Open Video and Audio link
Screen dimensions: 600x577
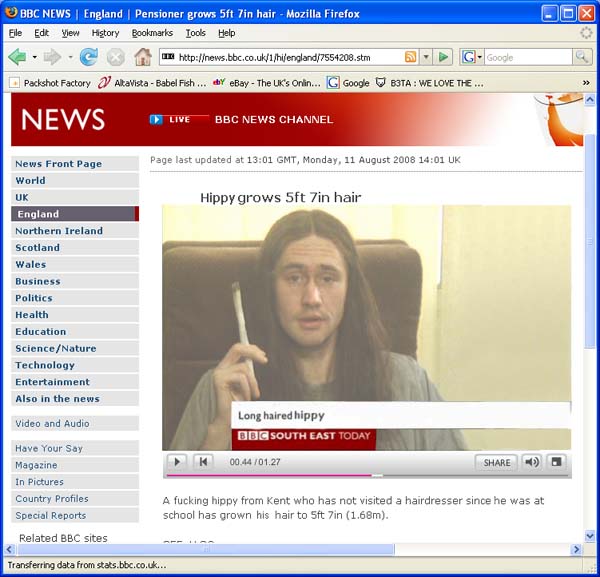click(75, 424)
